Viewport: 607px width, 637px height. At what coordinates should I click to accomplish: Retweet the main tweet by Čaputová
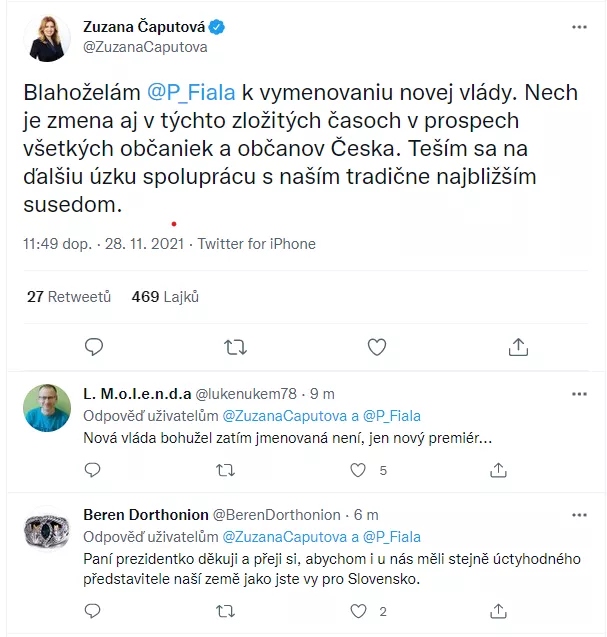pyautogui.click(x=235, y=347)
